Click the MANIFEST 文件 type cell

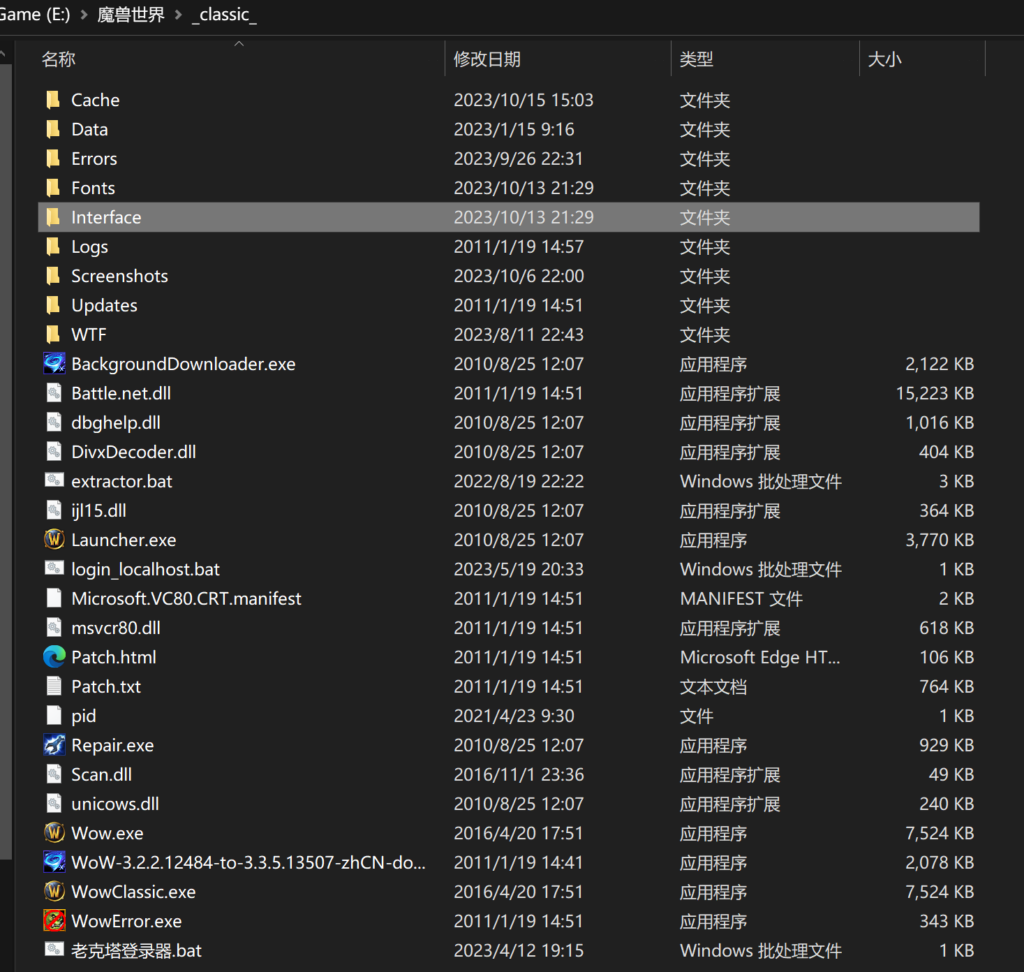pos(741,598)
